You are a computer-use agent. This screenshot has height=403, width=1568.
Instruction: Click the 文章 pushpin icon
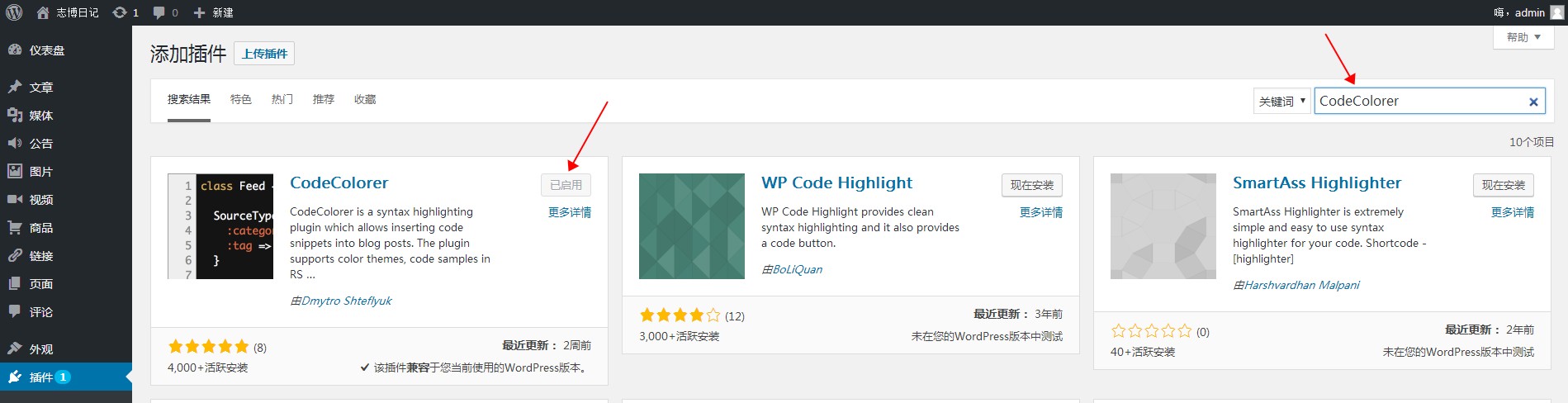pyautogui.click(x=15, y=87)
